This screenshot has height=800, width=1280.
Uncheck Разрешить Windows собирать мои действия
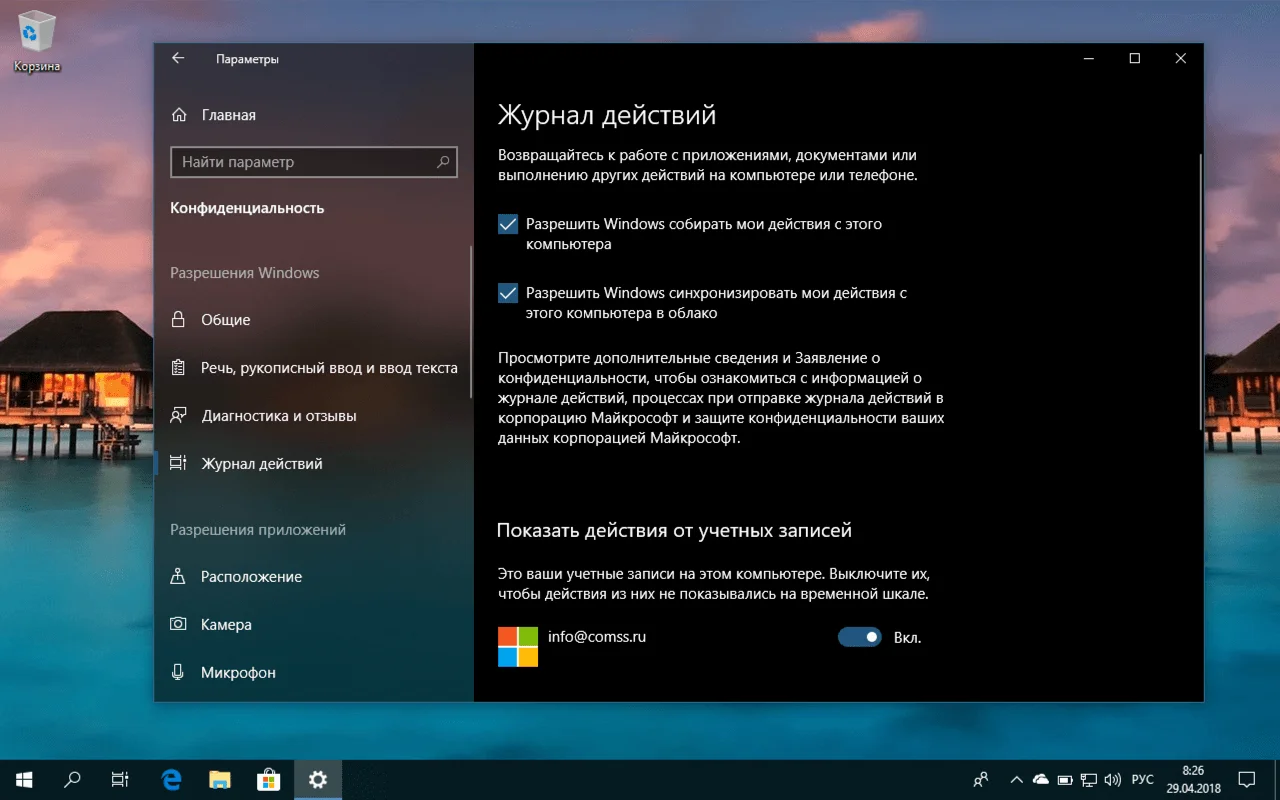(x=508, y=225)
